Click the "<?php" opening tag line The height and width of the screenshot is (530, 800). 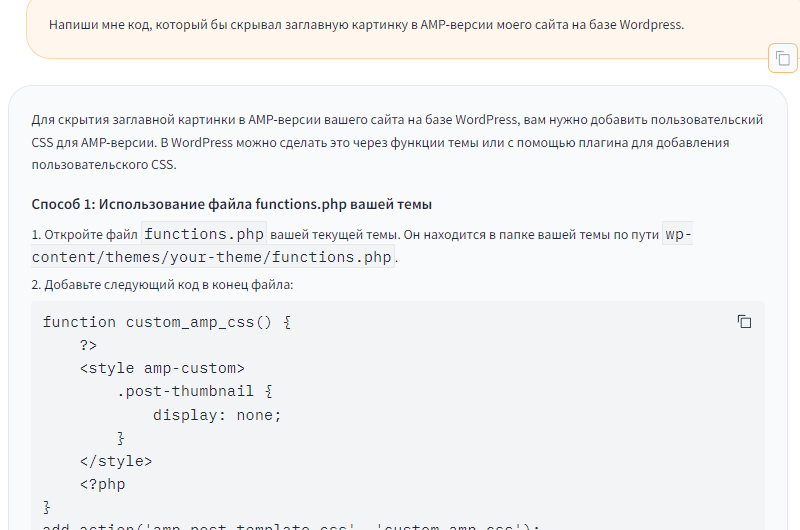coord(102,484)
